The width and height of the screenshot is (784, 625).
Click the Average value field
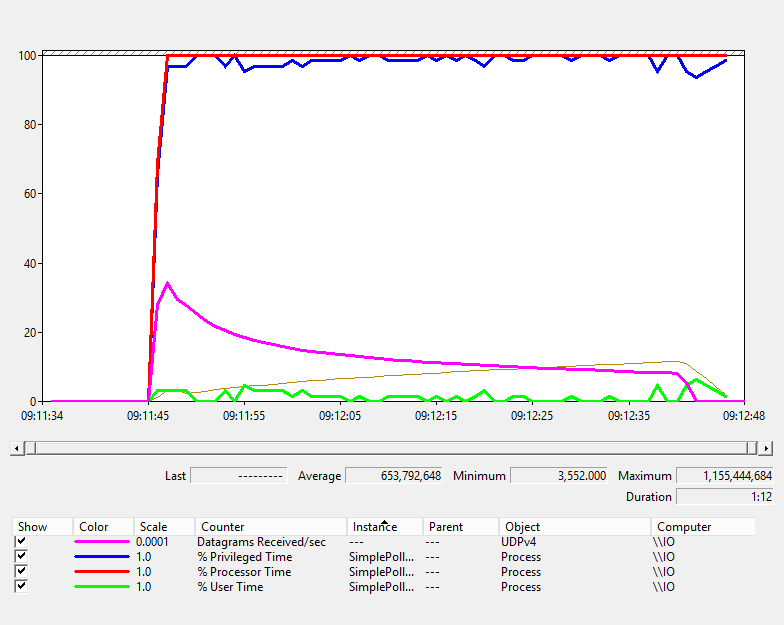pyautogui.click(x=395, y=476)
